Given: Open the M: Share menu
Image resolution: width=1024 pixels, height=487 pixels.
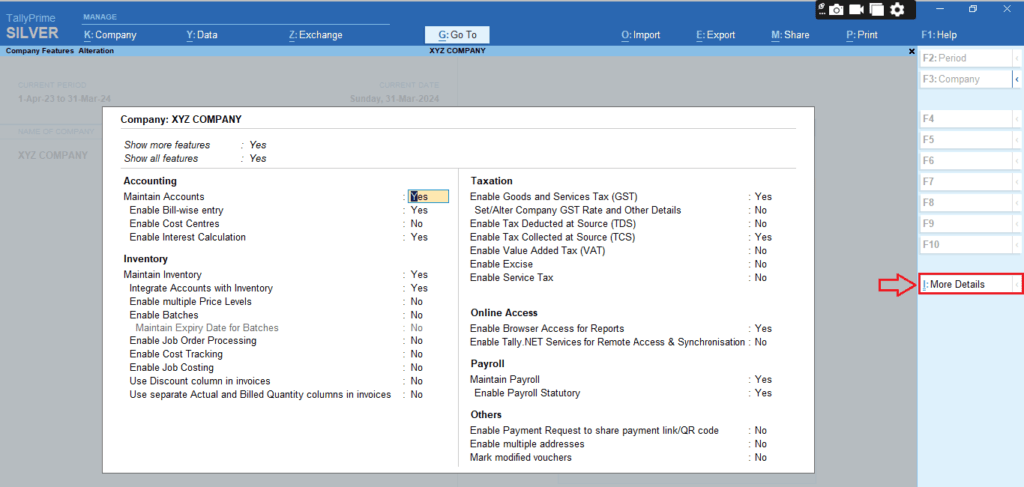Looking at the screenshot, I should point(790,35).
